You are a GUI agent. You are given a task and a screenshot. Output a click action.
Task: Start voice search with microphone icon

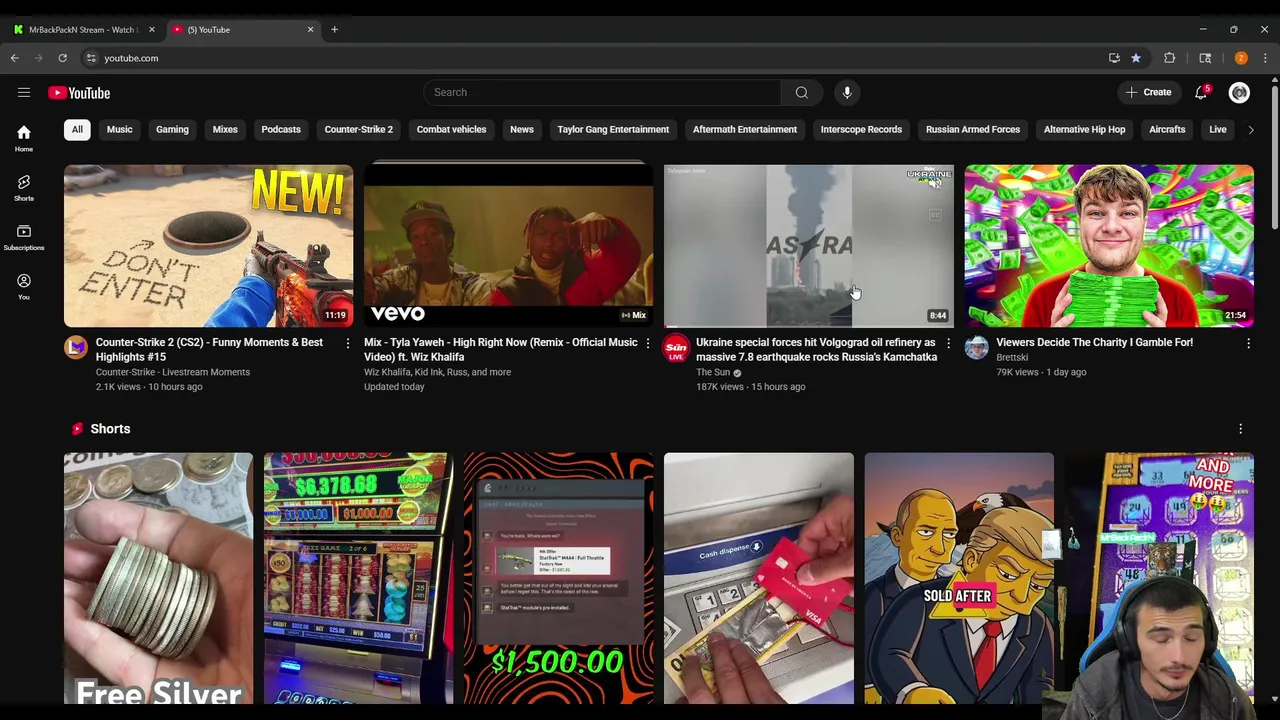(x=847, y=93)
